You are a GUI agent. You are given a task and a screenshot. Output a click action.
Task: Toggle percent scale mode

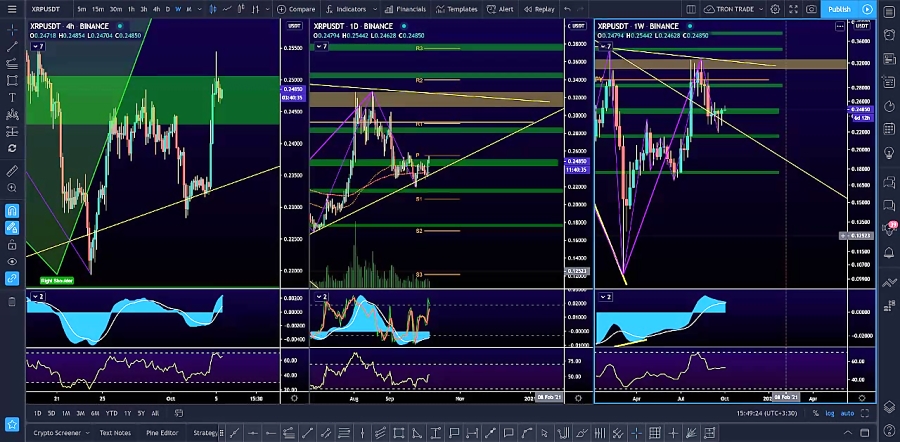coord(818,413)
